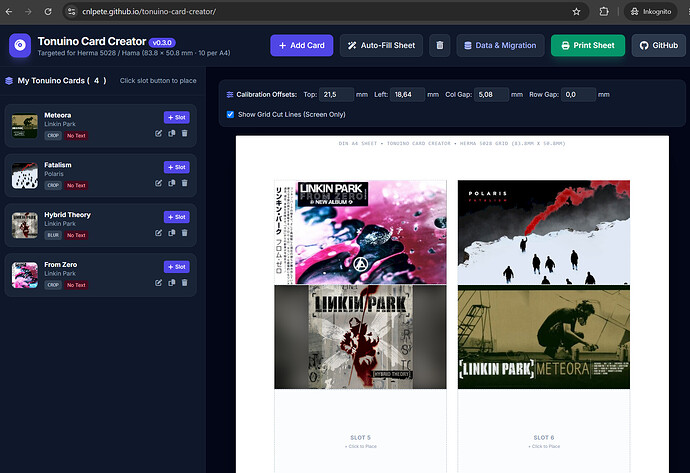The height and width of the screenshot is (473, 690).
Task: Place Fatalism using its + Slot button
Action: point(177,167)
